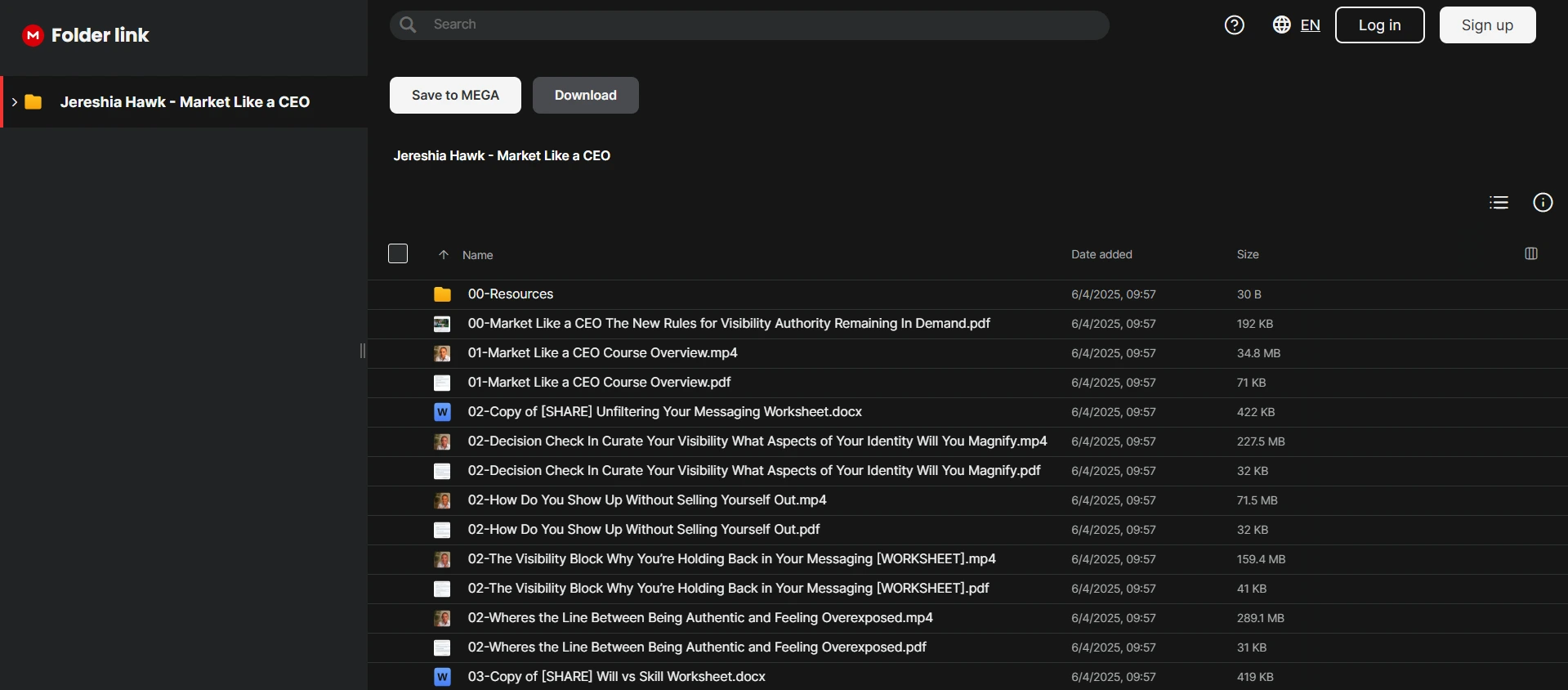Click the MEGA logo icon
The height and width of the screenshot is (690, 1568).
pos(33,35)
